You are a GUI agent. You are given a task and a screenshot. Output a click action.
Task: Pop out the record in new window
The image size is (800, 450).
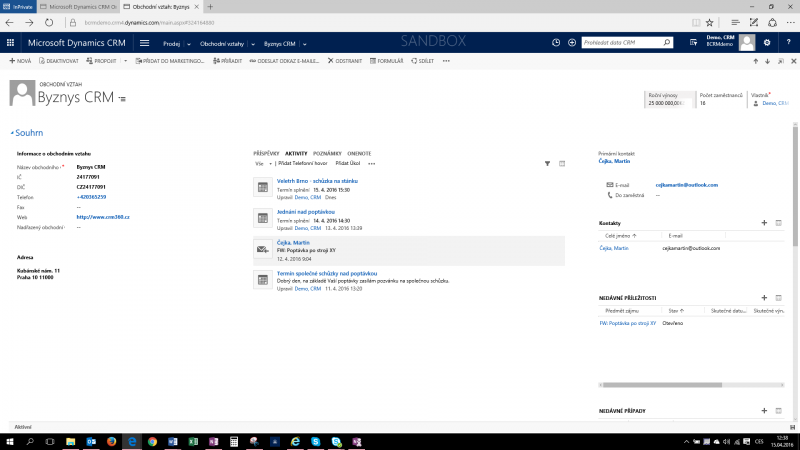pyautogui.click(x=781, y=61)
